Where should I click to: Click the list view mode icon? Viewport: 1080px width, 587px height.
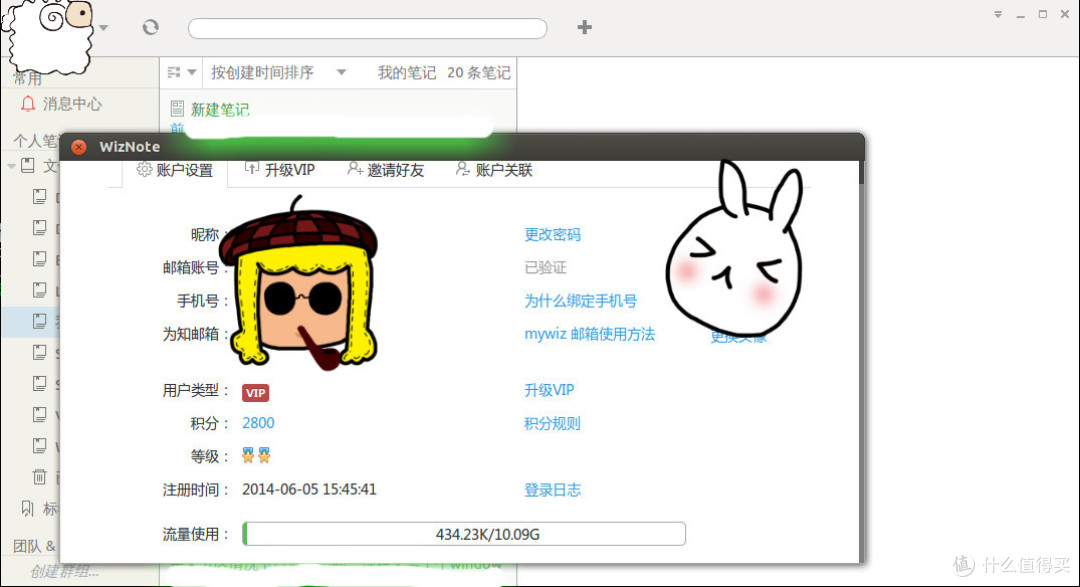pos(174,72)
